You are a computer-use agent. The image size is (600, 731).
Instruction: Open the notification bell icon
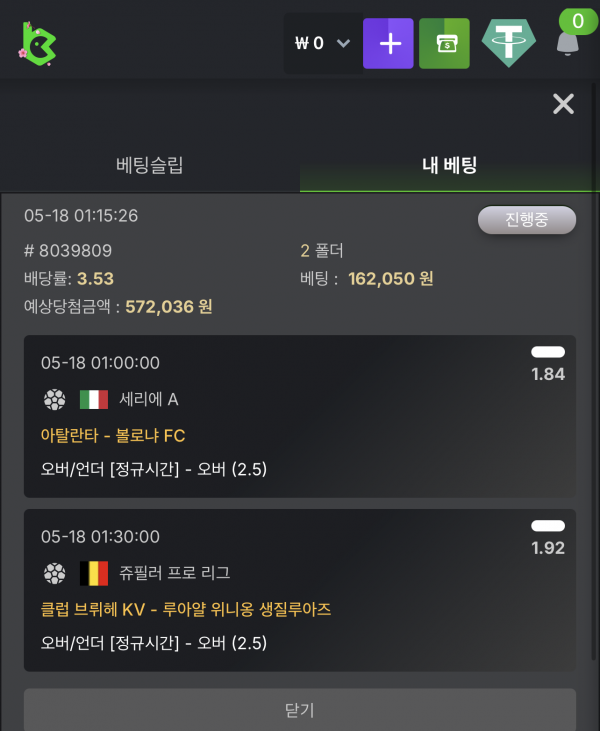[568, 44]
